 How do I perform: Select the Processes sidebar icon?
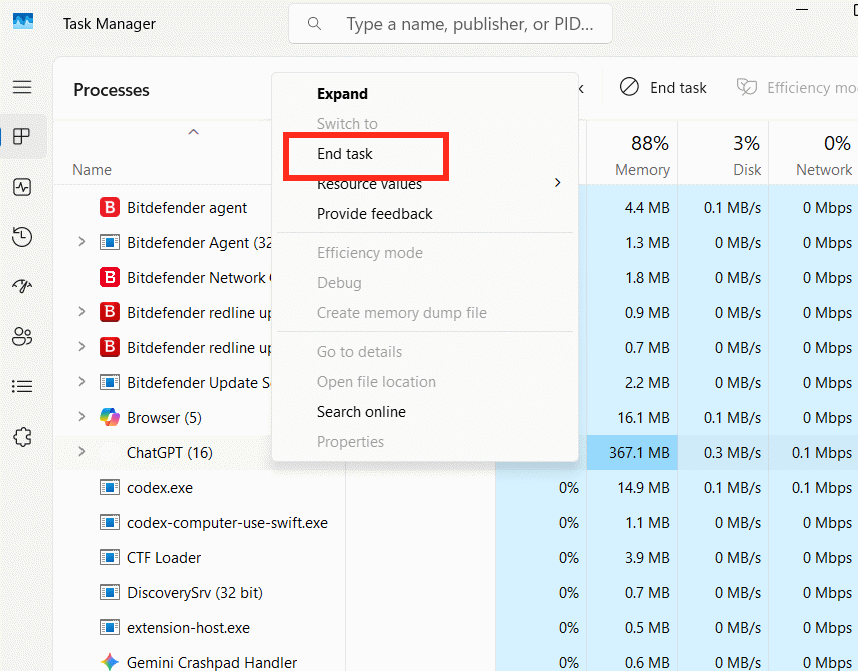click(22, 137)
